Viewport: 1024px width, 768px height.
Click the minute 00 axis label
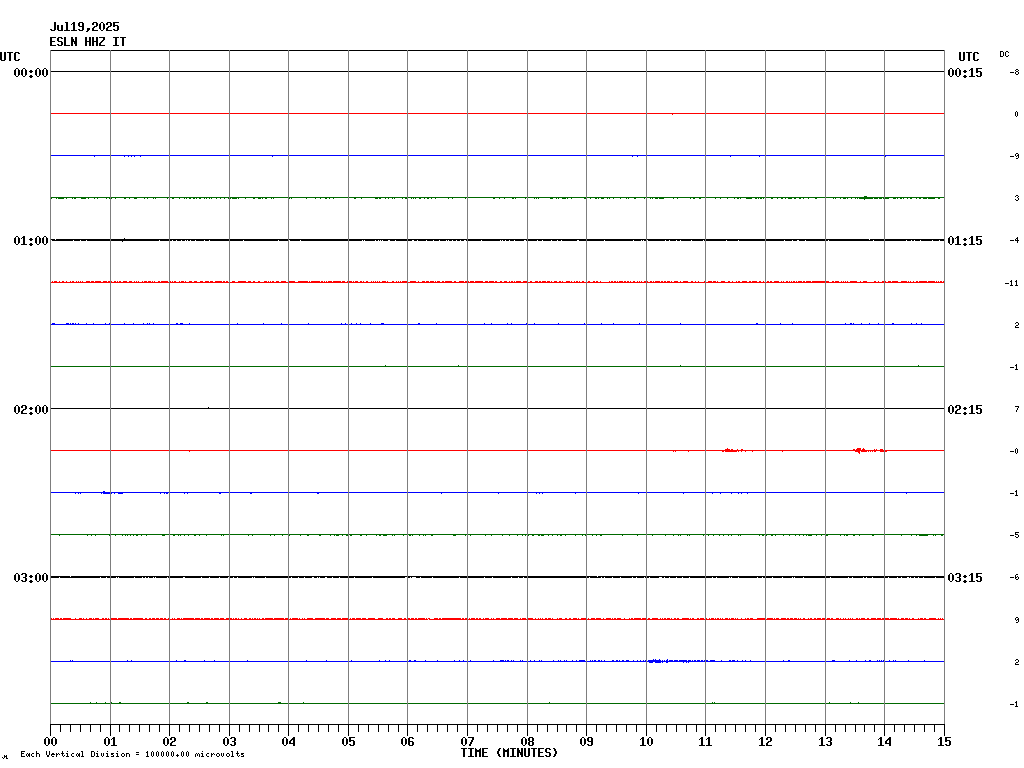[x=50, y=742]
